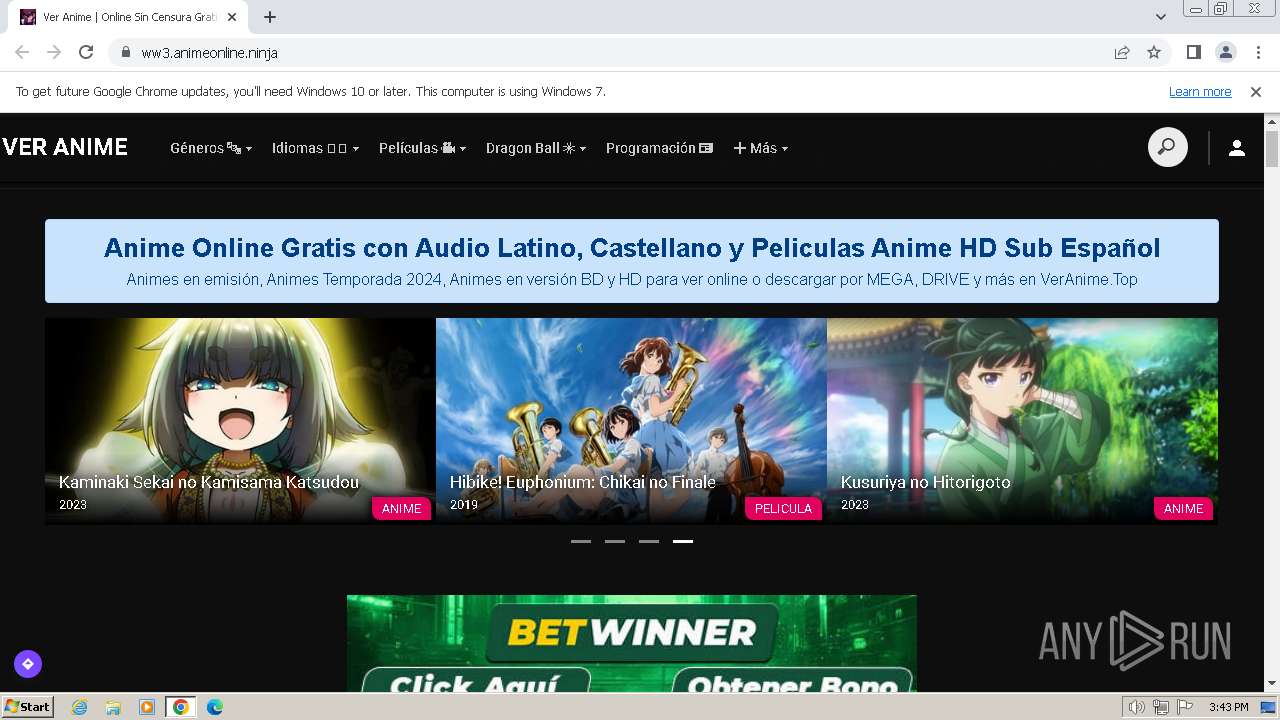Click the browser back arrow
This screenshot has height=720, width=1280.
pos(22,52)
